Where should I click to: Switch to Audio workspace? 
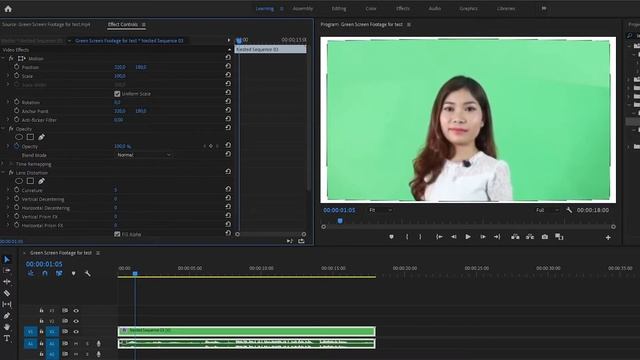pos(434,9)
